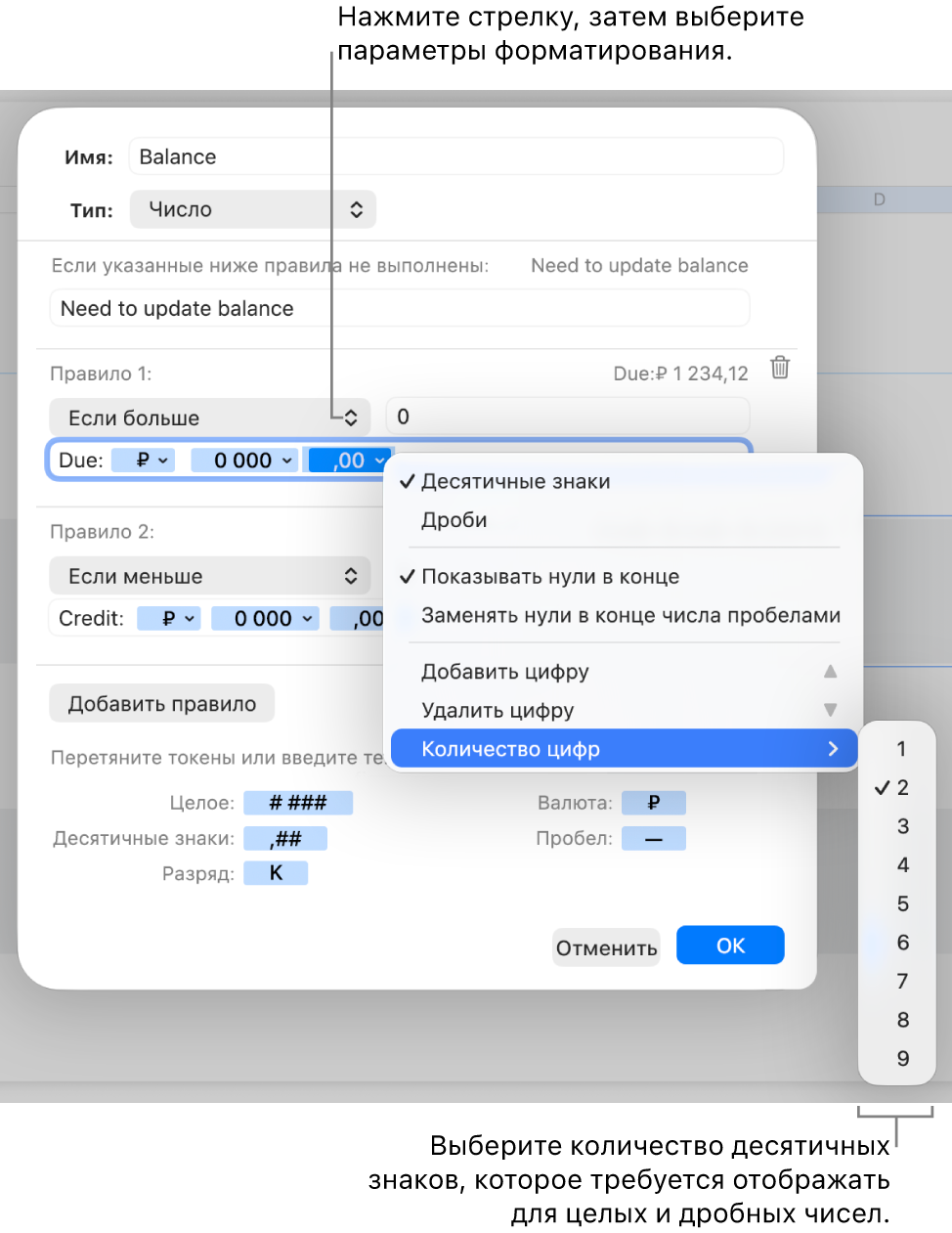Click the Имя field containing Balance
Viewport: 952px width, 1233px height.
(x=456, y=156)
